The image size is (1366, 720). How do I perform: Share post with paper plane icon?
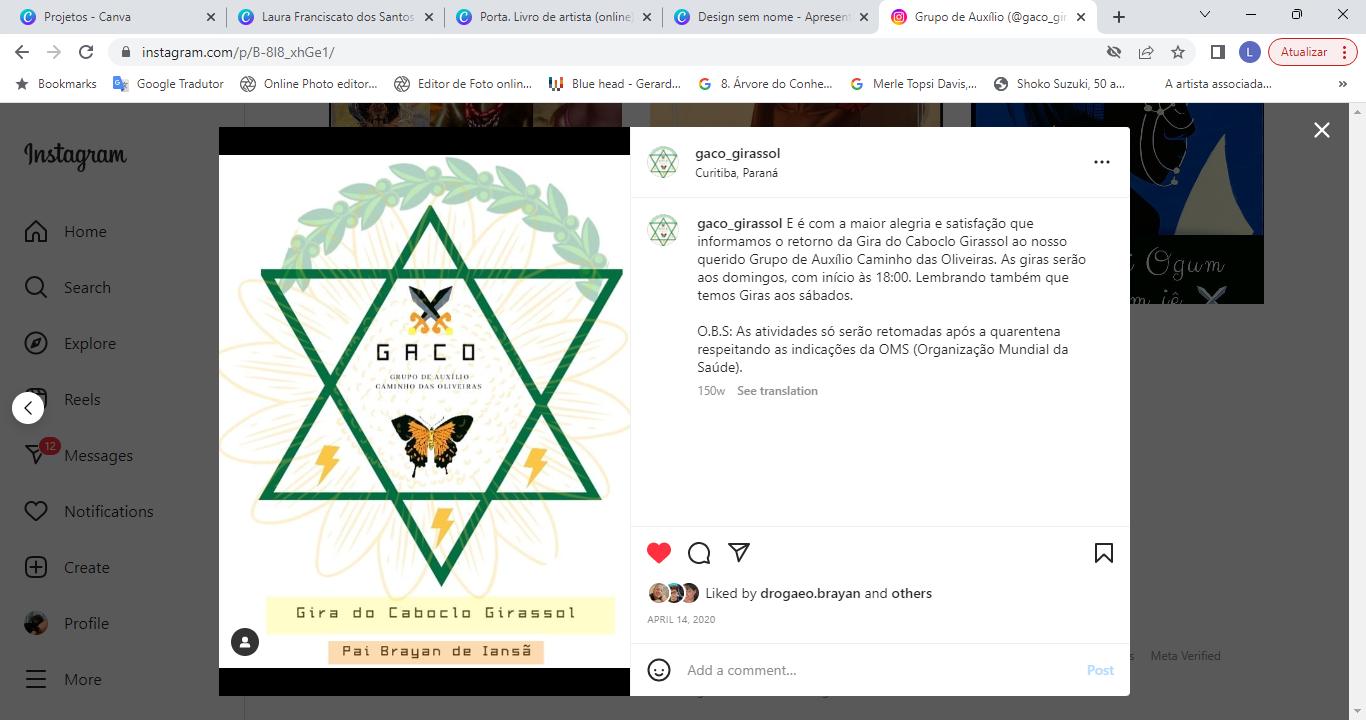tap(739, 552)
